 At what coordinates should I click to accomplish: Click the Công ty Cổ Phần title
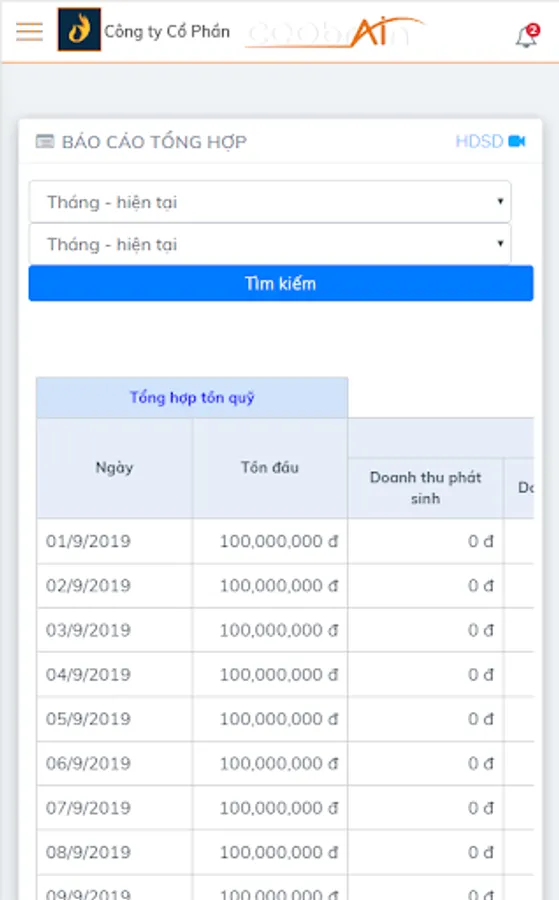coord(166,32)
